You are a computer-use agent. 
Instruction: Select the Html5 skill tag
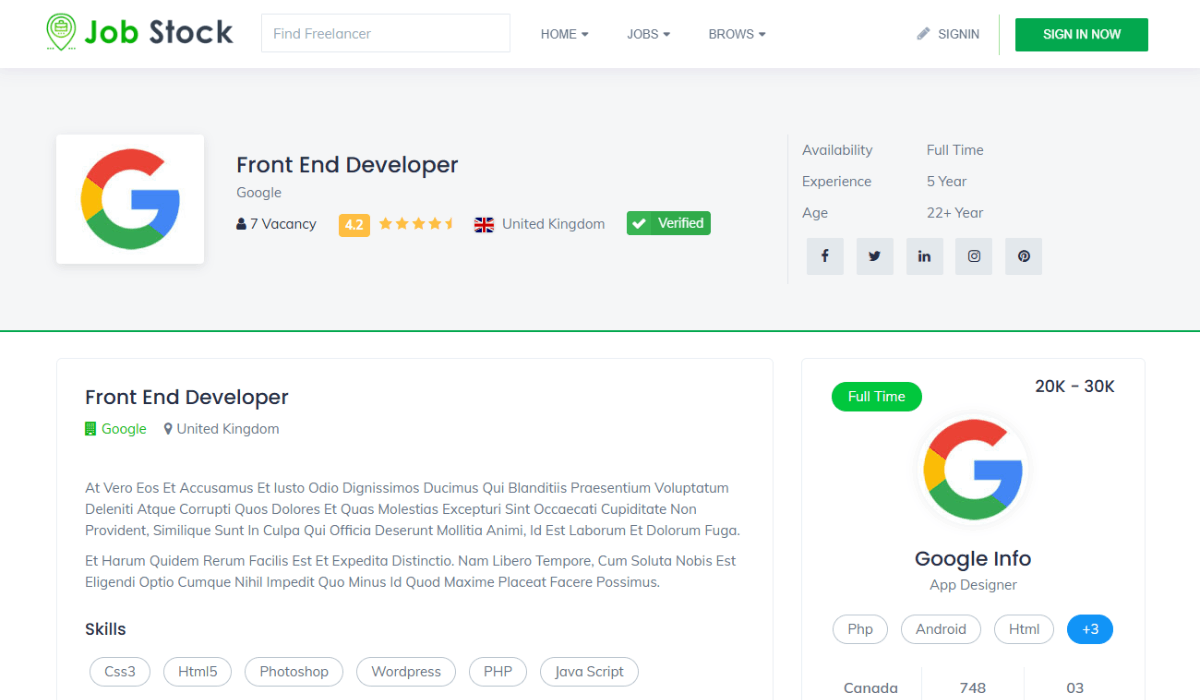pyautogui.click(x=198, y=672)
